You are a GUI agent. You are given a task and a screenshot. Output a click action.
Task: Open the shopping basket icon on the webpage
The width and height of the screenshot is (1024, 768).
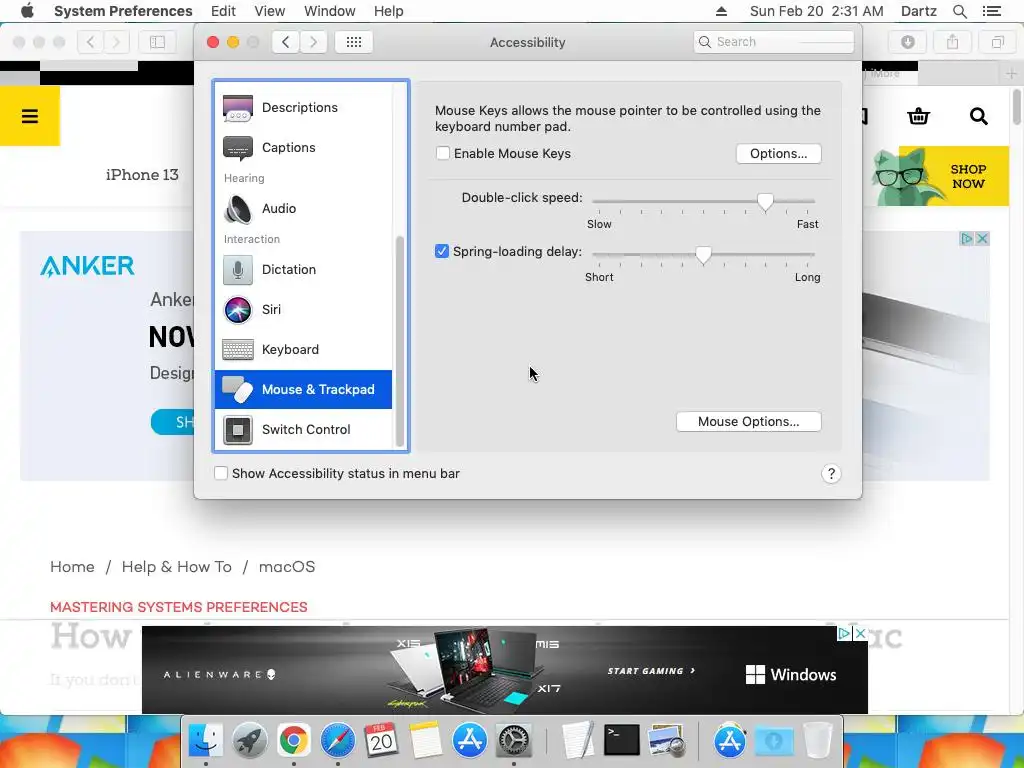tap(918, 116)
